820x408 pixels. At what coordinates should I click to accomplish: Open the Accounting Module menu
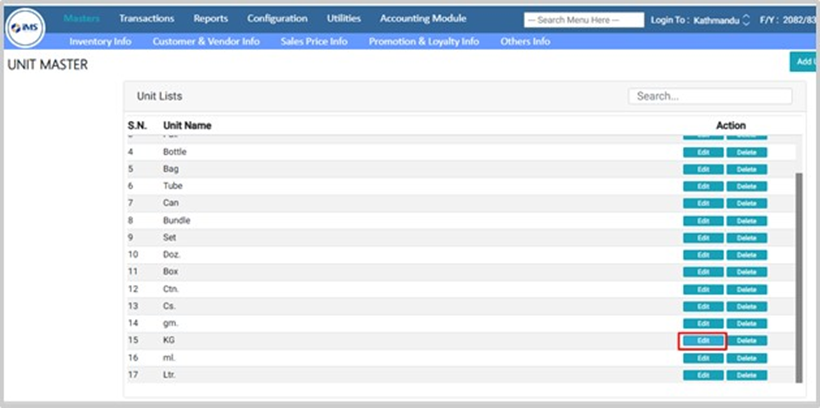click(x=423, y=19)
